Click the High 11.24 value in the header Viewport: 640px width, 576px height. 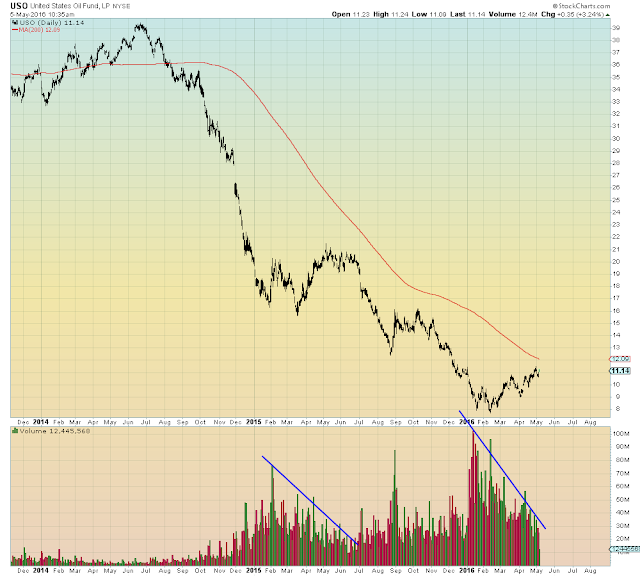click(391, 14)
